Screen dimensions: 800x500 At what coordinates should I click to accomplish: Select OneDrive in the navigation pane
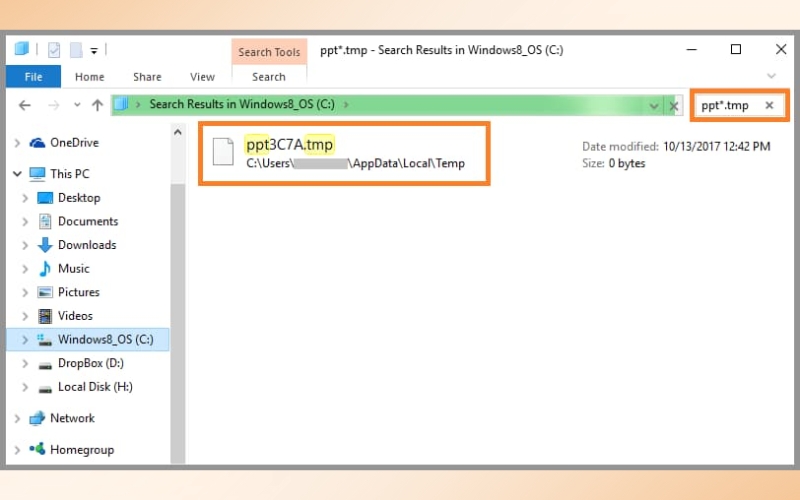click(x=74, y=142)
